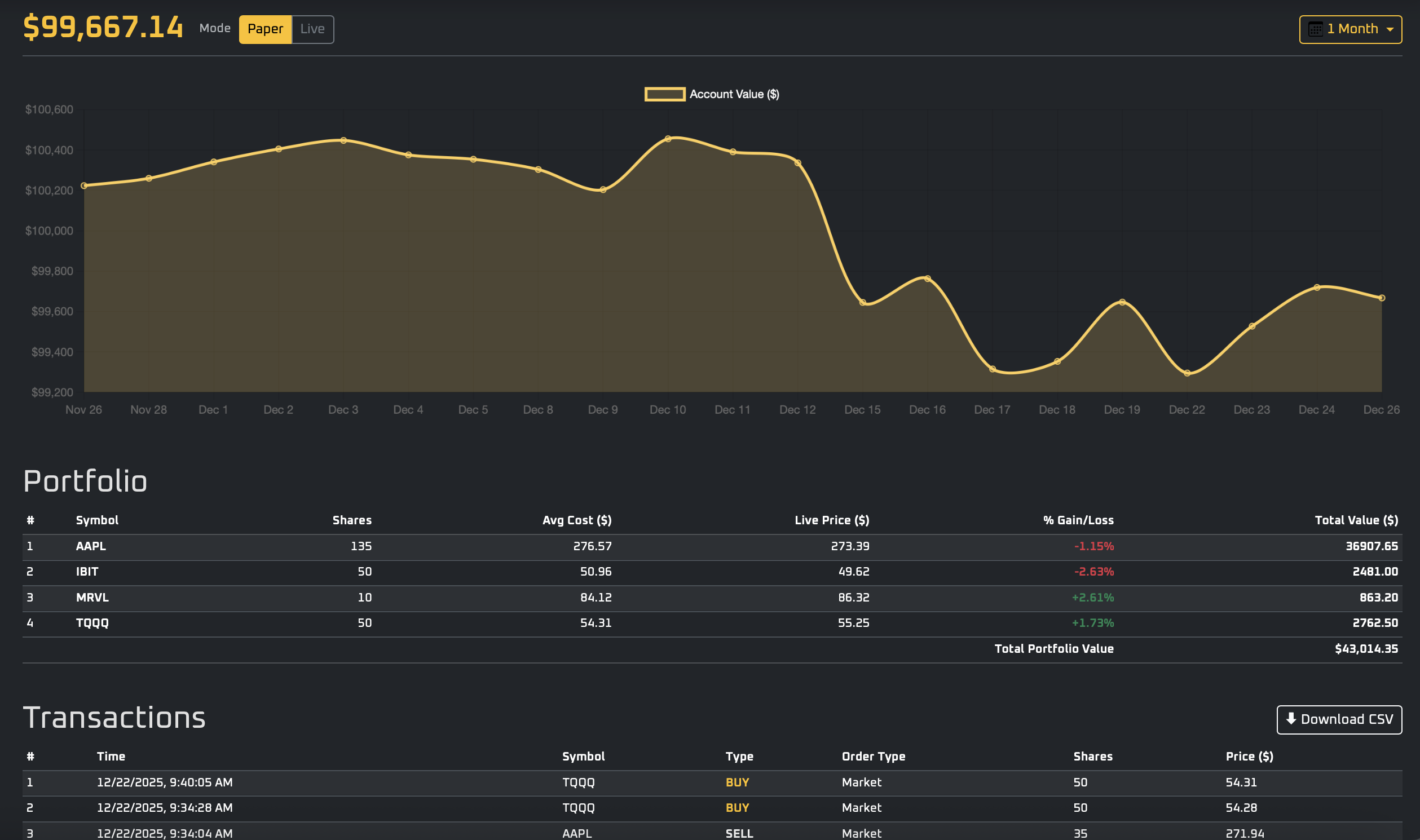Switch trading mode to Live
This screenshot has width=1420, height=840.
coord(312,29)
